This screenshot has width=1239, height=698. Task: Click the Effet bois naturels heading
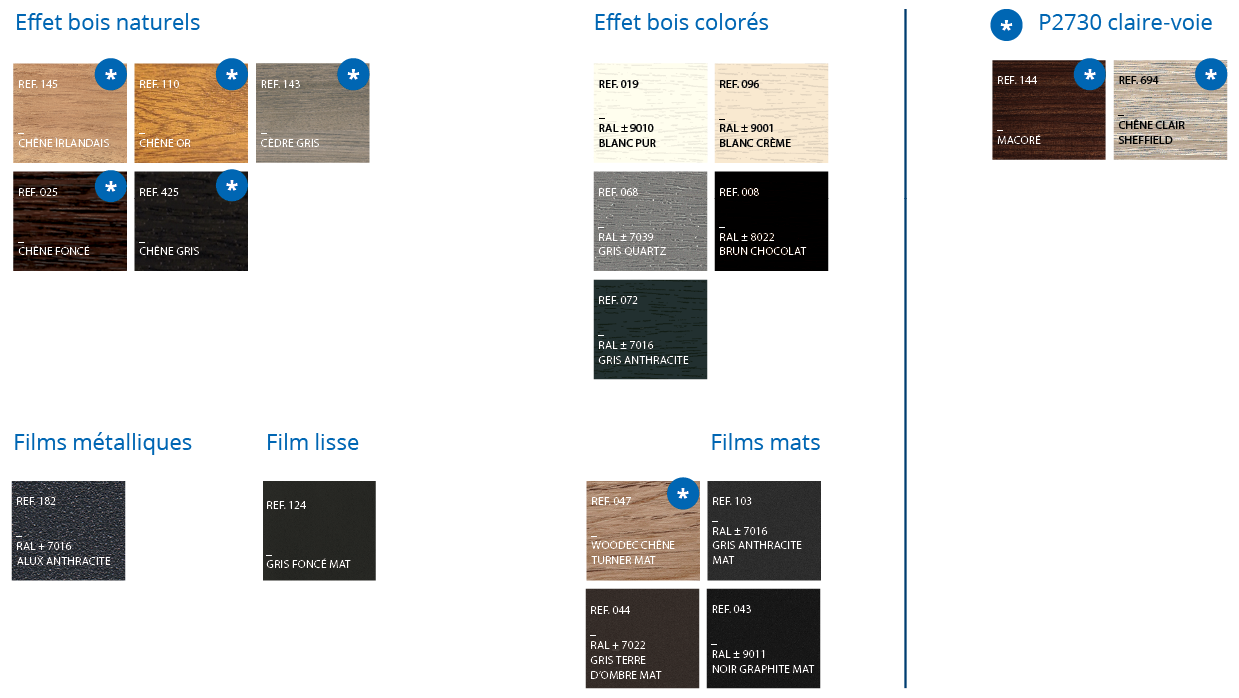108,22
